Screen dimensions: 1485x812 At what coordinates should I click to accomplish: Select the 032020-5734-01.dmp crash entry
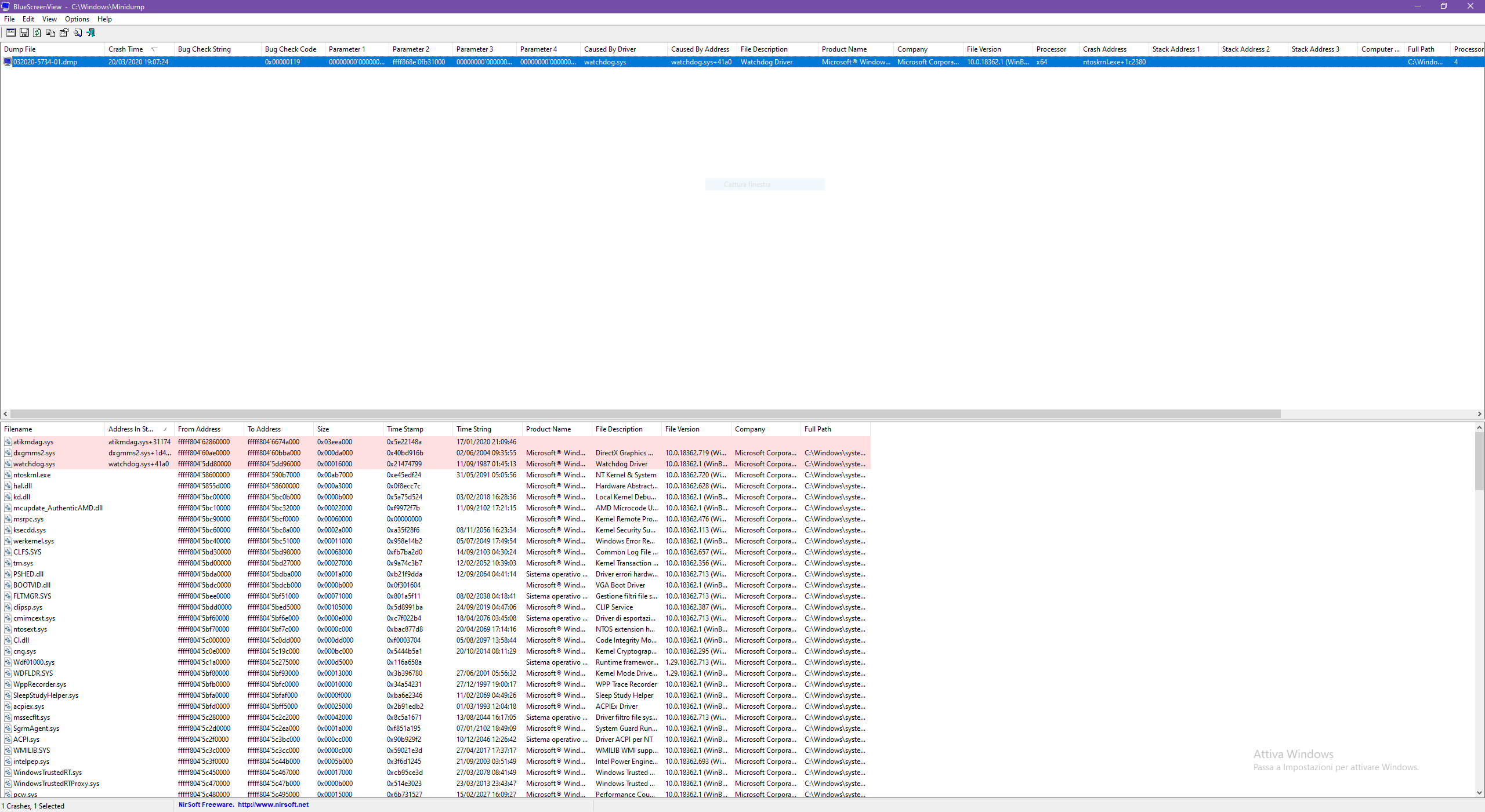click(x=45, y=62)
